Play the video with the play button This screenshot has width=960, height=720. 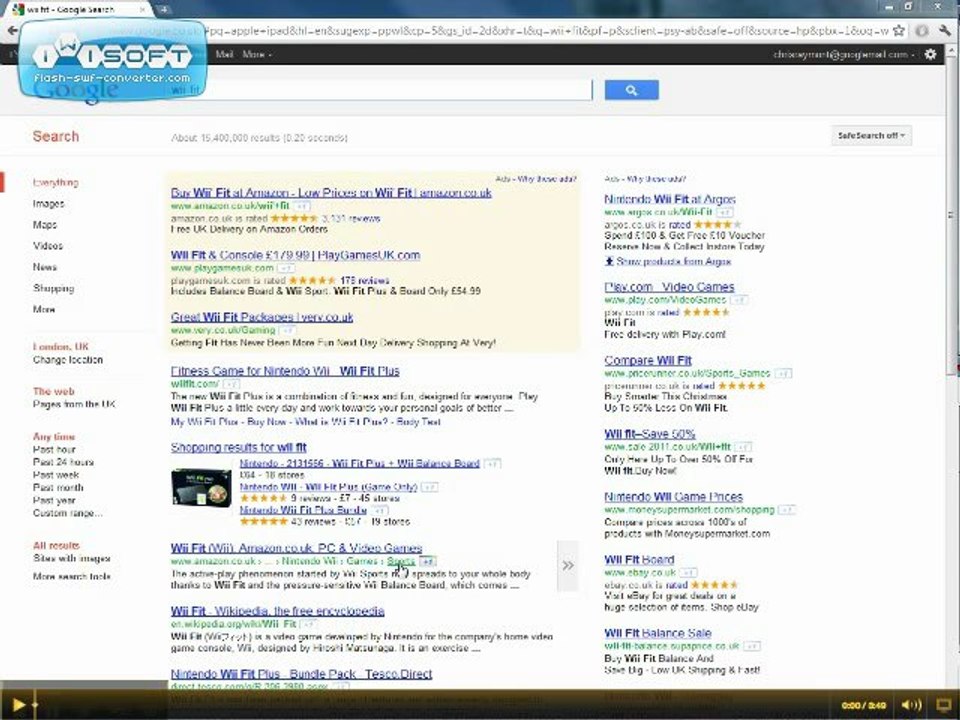coord(18,705)
